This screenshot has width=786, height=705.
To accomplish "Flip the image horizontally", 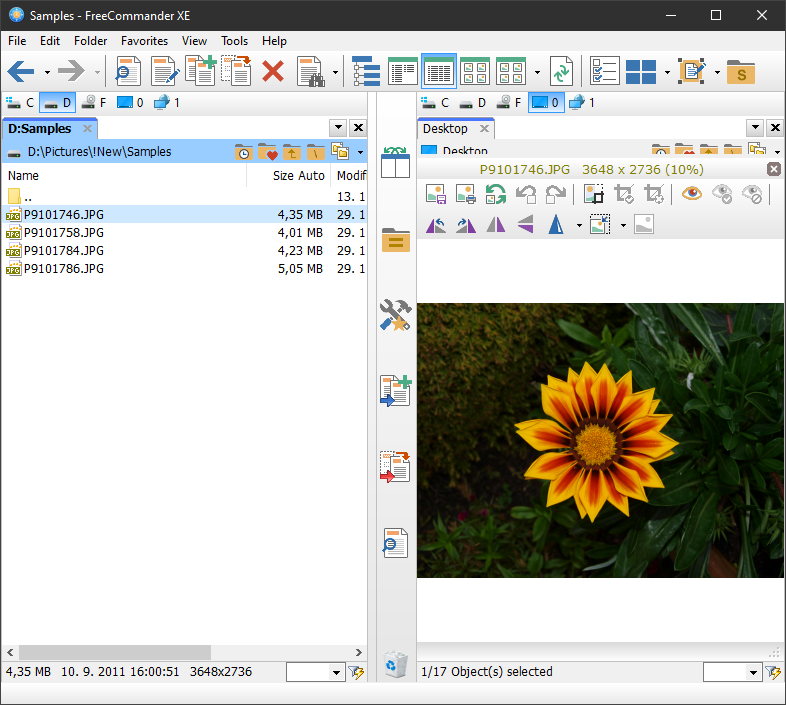I will click(496, 225).
